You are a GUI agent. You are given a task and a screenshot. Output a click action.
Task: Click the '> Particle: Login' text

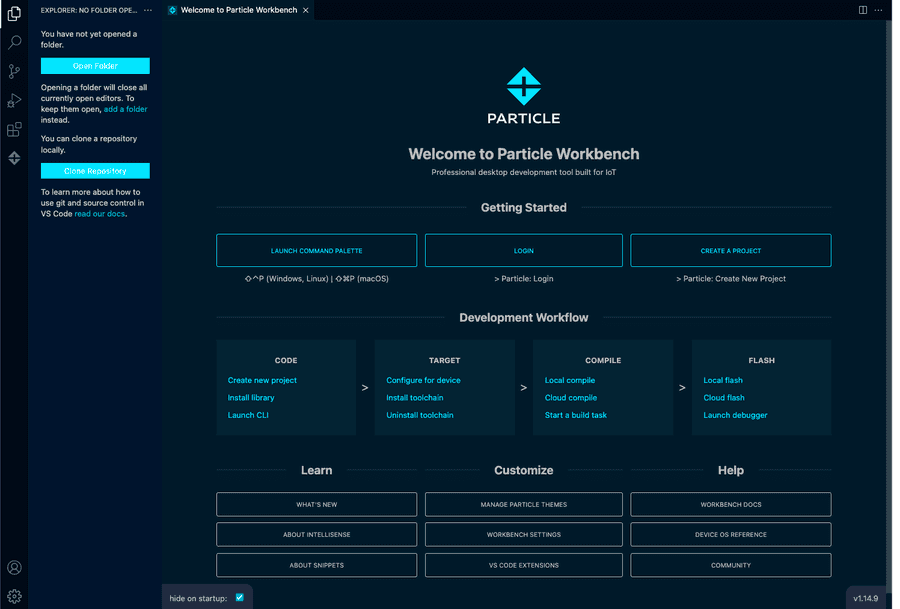click(x=523, y=278)
